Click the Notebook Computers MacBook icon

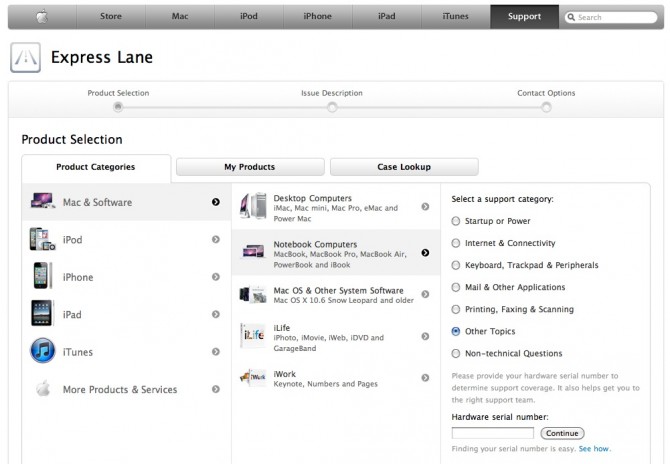[x=253, y=252]
